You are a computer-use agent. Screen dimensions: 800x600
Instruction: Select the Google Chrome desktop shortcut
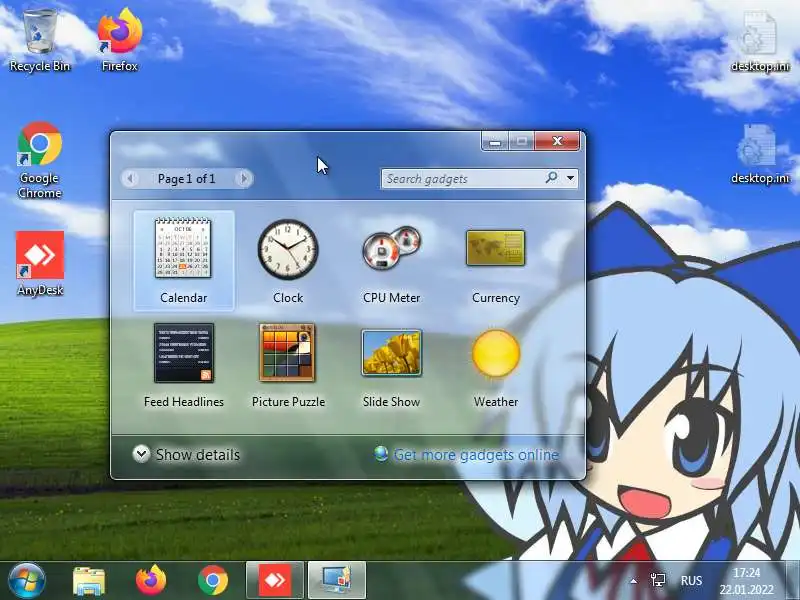pos(40,160)
